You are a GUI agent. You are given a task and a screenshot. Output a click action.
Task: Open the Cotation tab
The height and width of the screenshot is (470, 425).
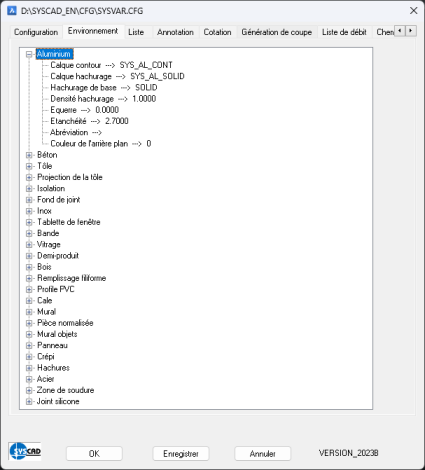click(x=217, y=32)
